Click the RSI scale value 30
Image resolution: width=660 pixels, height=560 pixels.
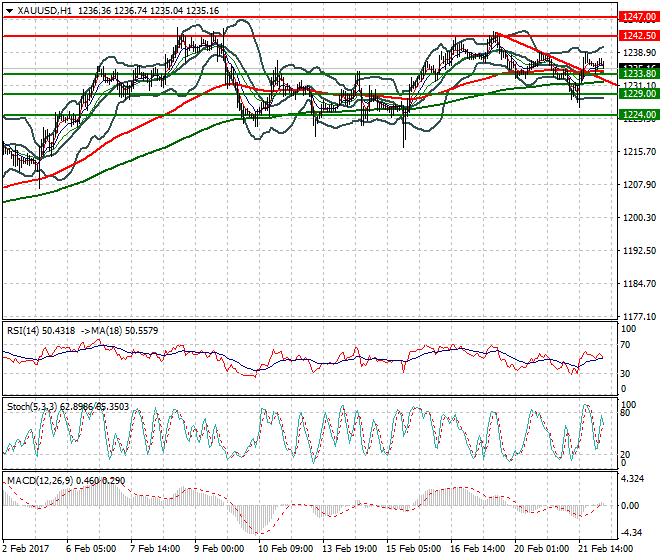click(626, 374)
